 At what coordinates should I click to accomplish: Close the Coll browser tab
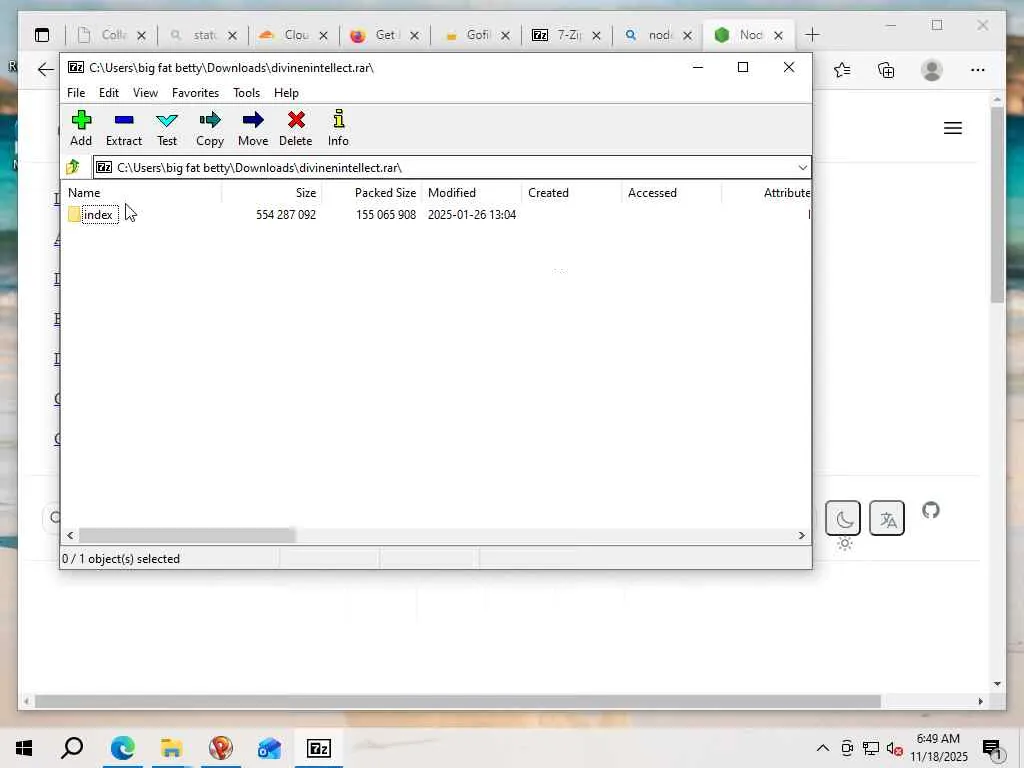(x=141, y=36)
